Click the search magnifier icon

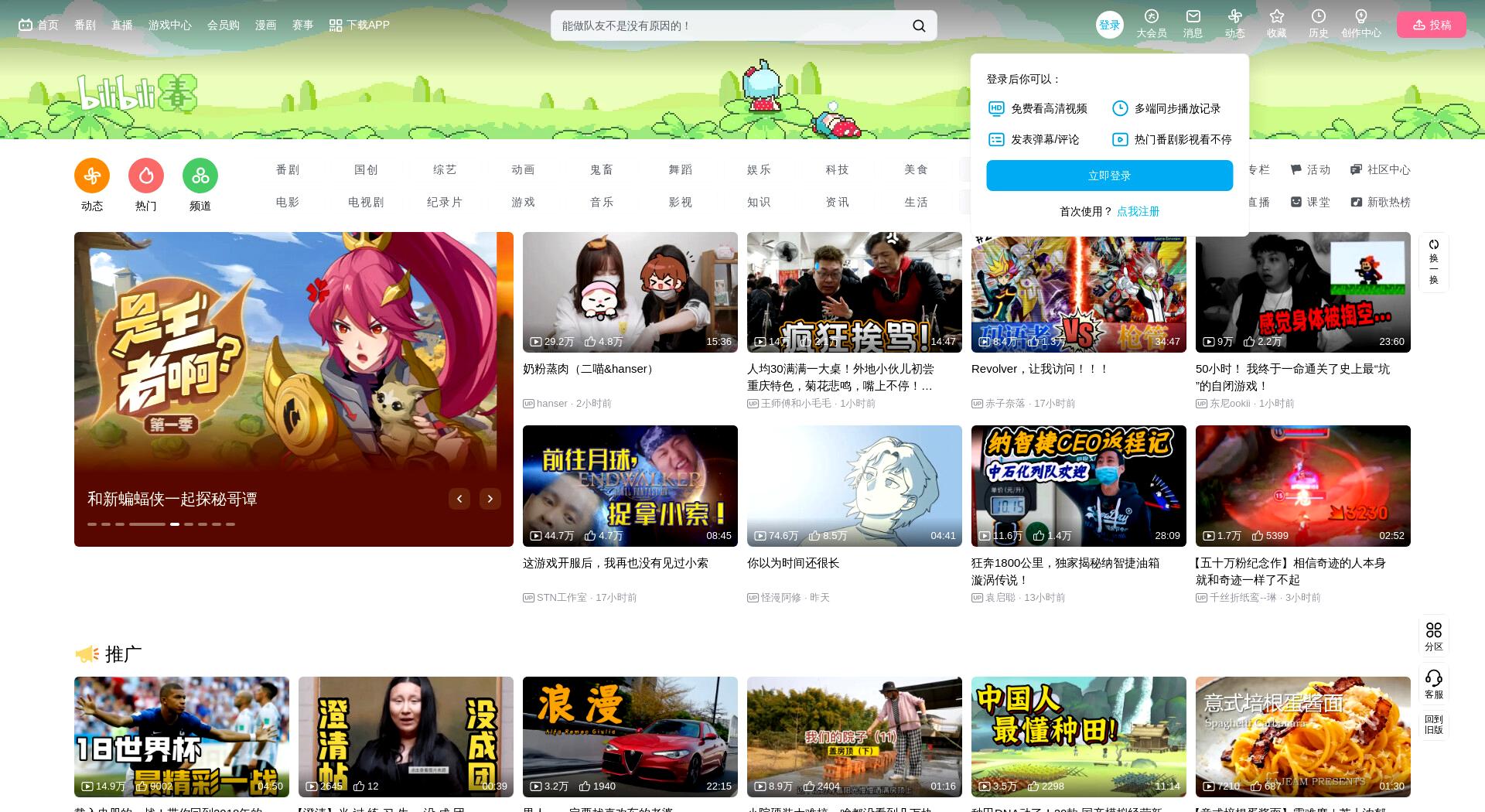click(919, 26)
